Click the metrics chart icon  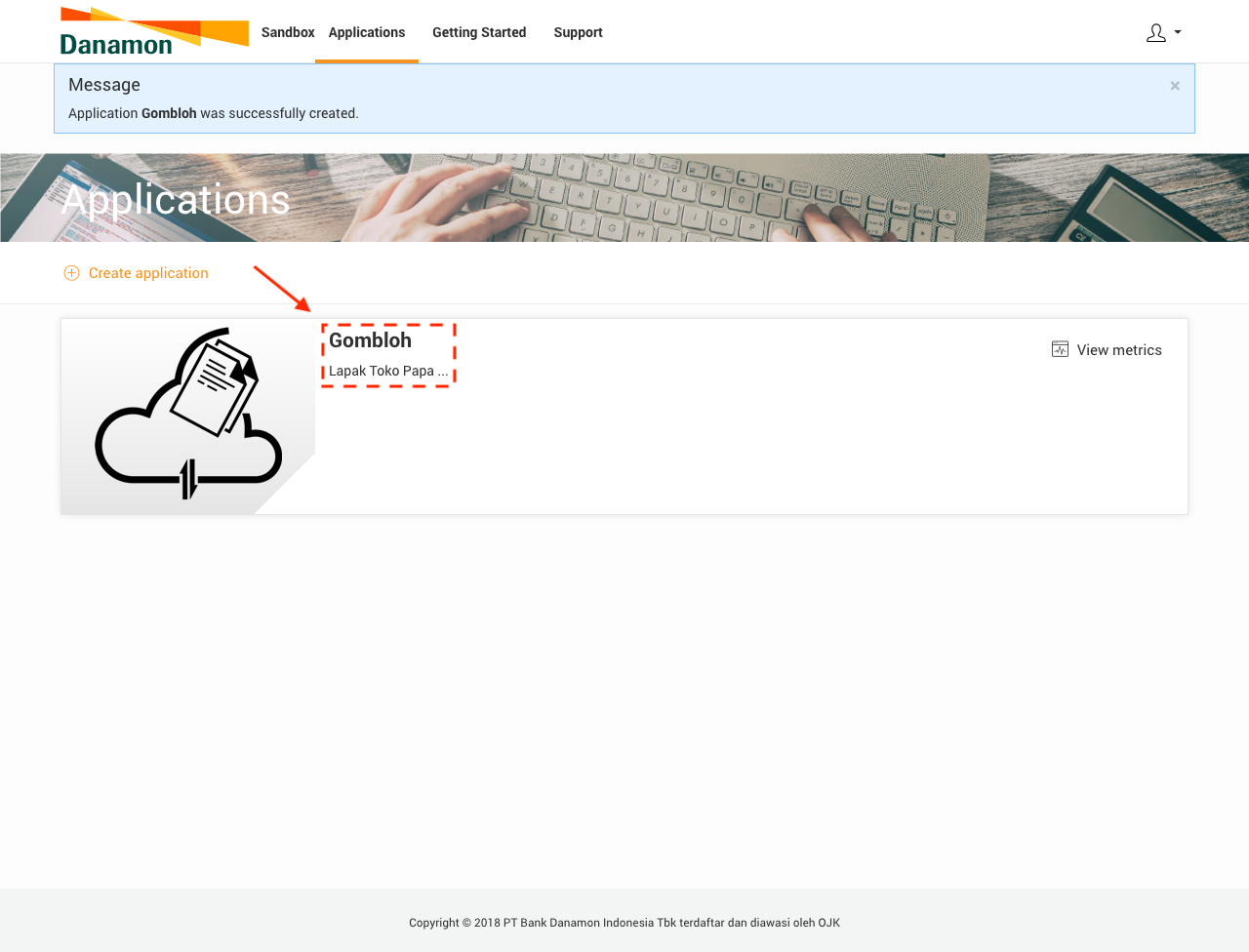(x=1060, y=349)
